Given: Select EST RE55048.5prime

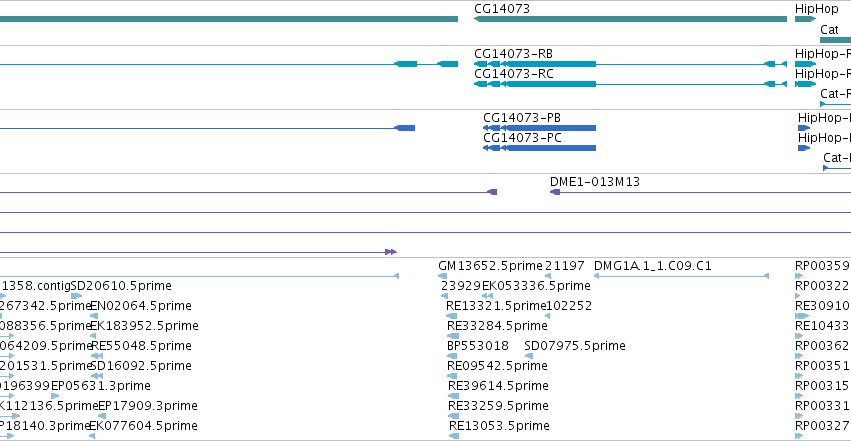Looking at the screenshot, I should point(142,346).
